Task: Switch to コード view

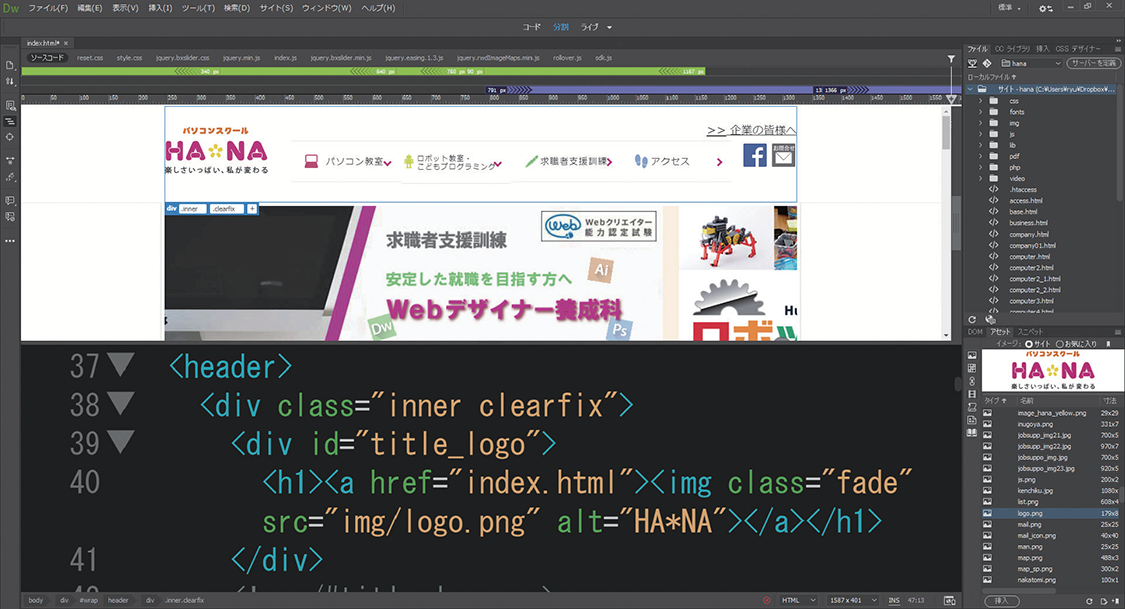Action: (532, 27)
